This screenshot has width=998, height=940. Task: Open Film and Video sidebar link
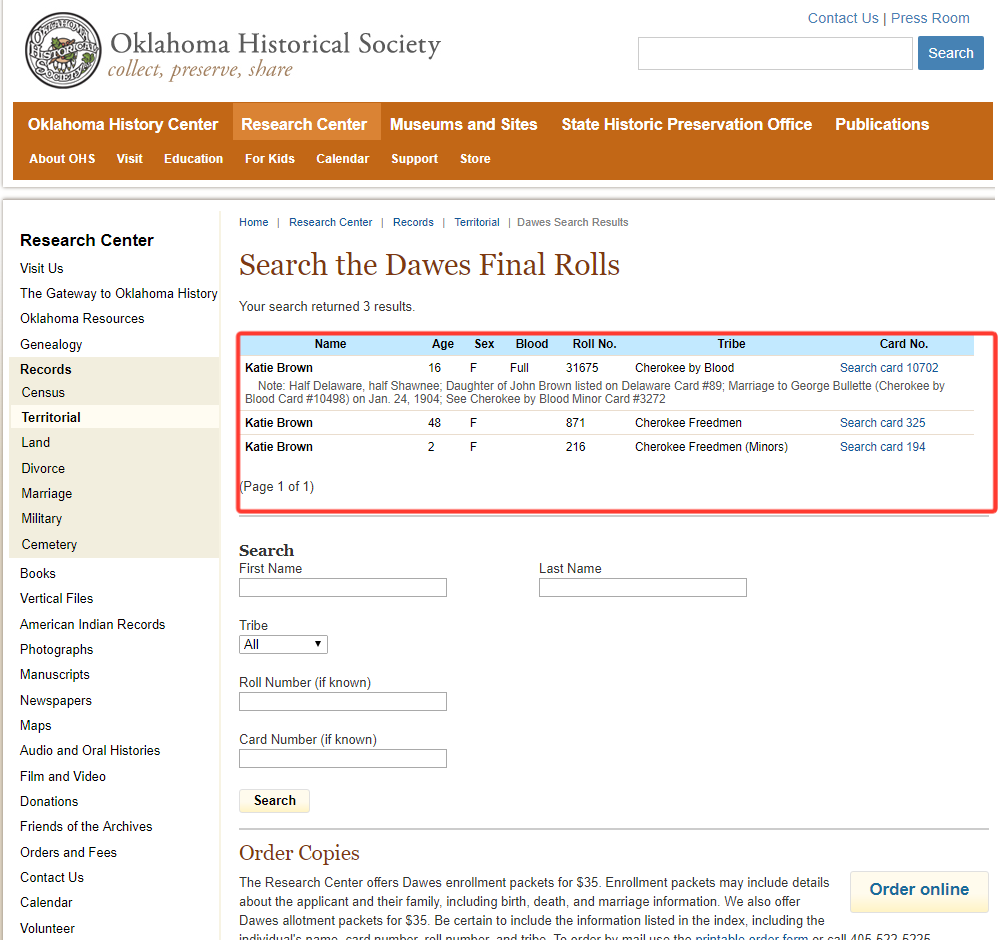pos(62,776)
